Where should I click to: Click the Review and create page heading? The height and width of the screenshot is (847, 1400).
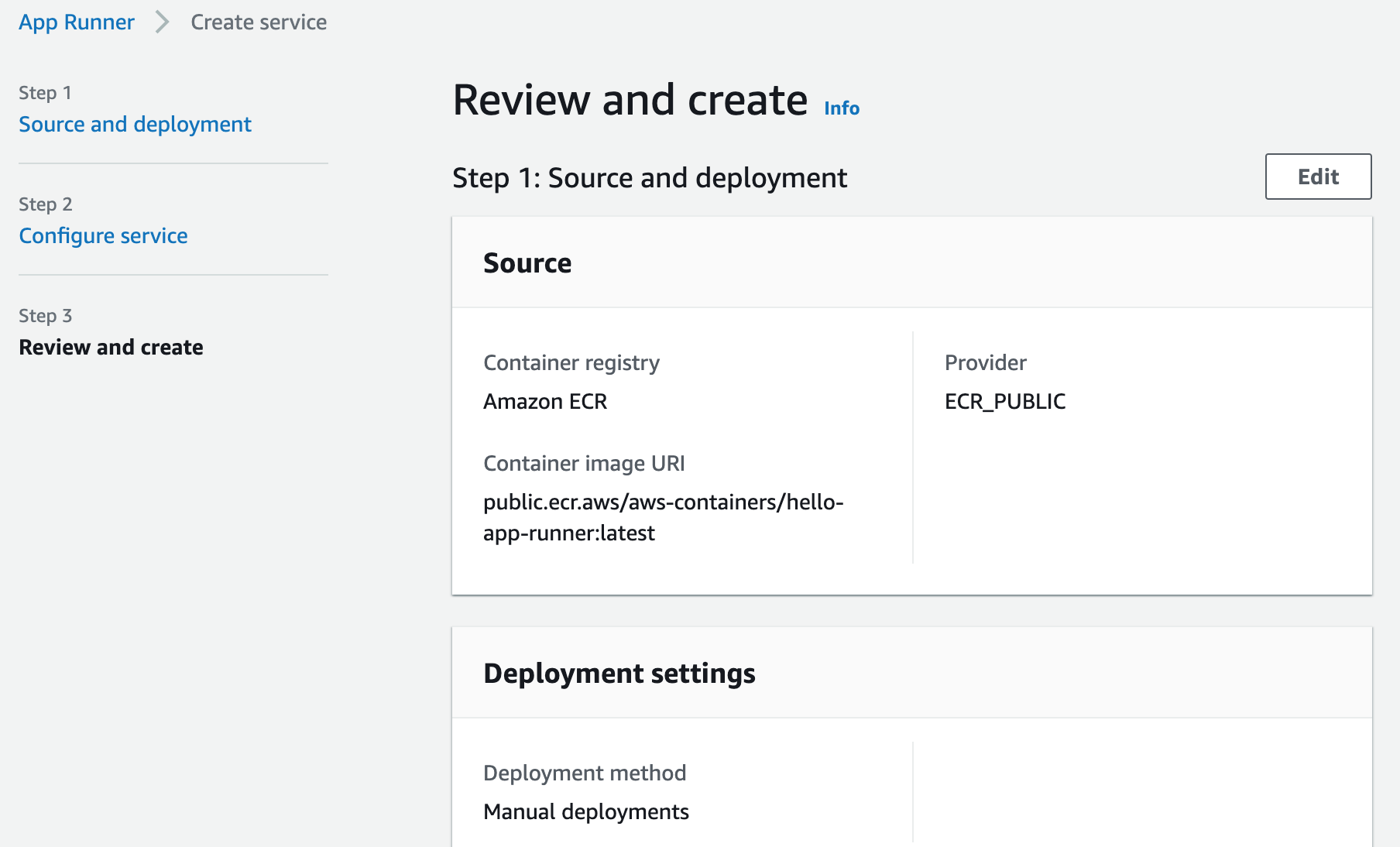(x=630, y=101)
